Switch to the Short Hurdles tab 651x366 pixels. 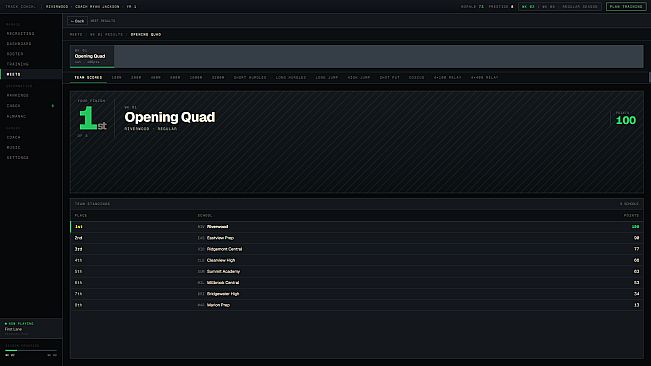pos(250,78)
